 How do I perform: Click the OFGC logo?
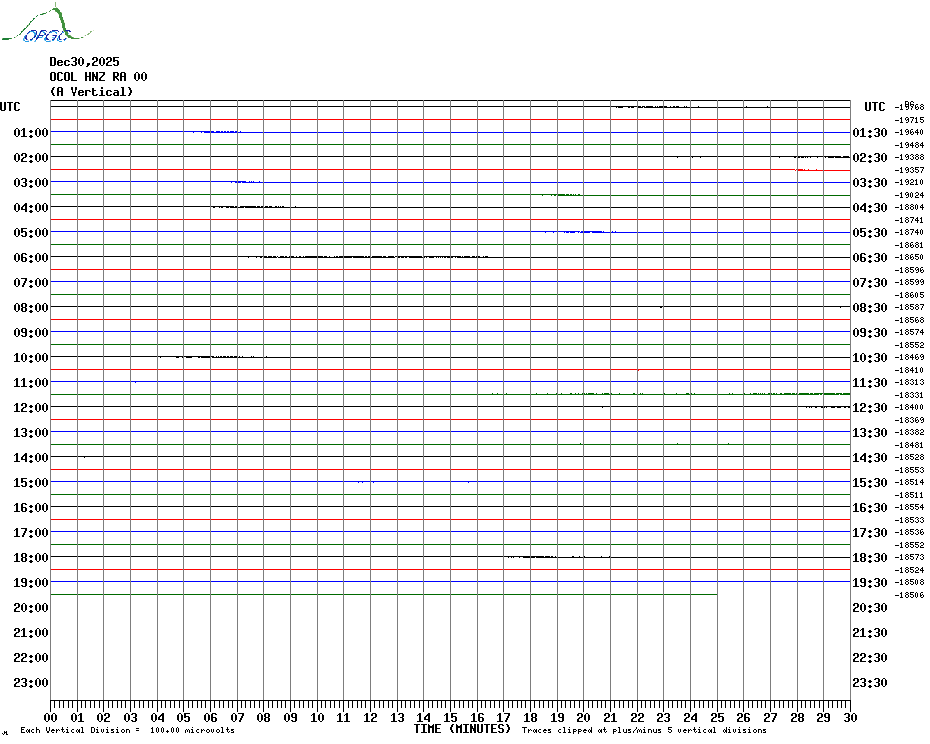coord(46,23)
